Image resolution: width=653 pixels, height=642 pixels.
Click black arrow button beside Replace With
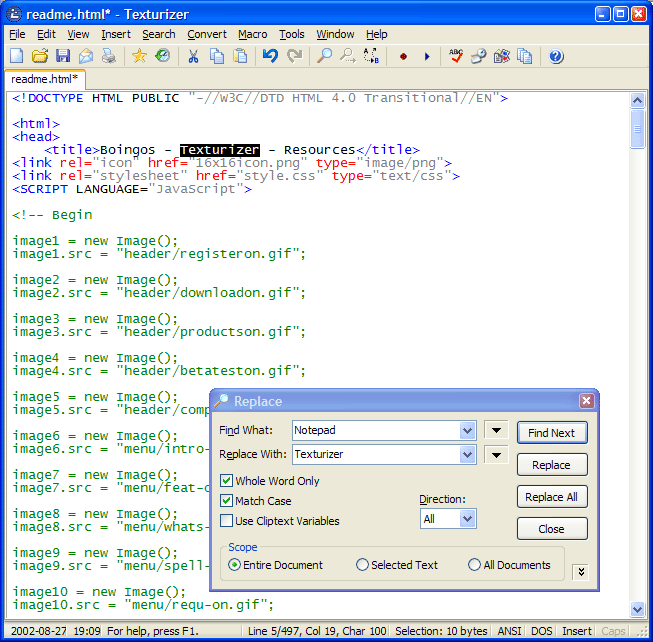click(x=496, y=455)
